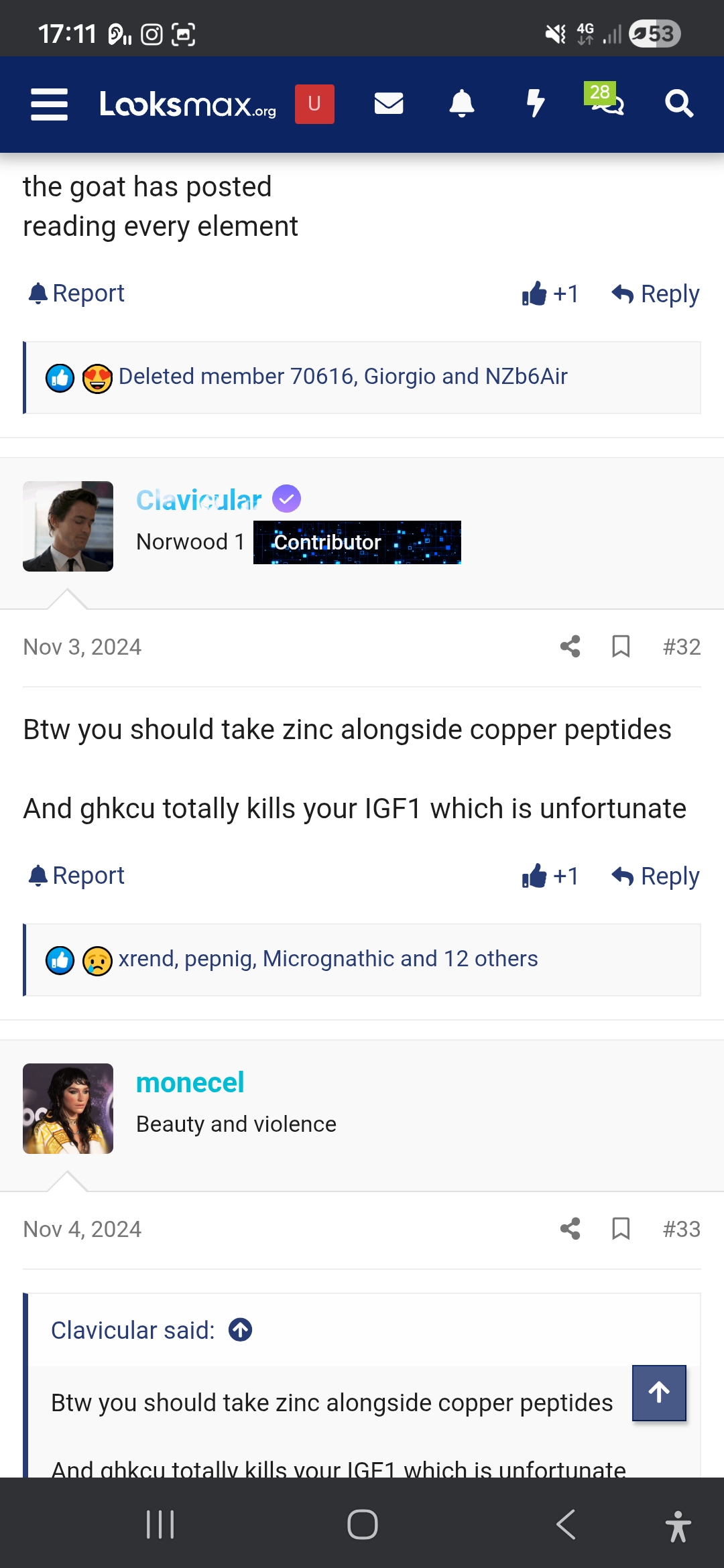Go to Looksmax.org home logo
Screen dimensions: 724x1568
point(188,104)
